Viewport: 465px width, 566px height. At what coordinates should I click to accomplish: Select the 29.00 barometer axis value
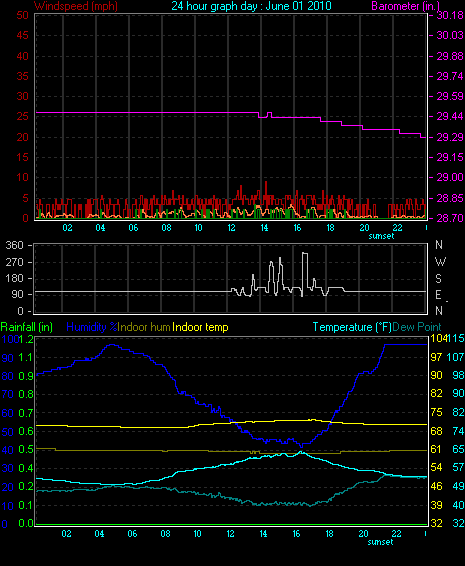click(x=450, y=177)
